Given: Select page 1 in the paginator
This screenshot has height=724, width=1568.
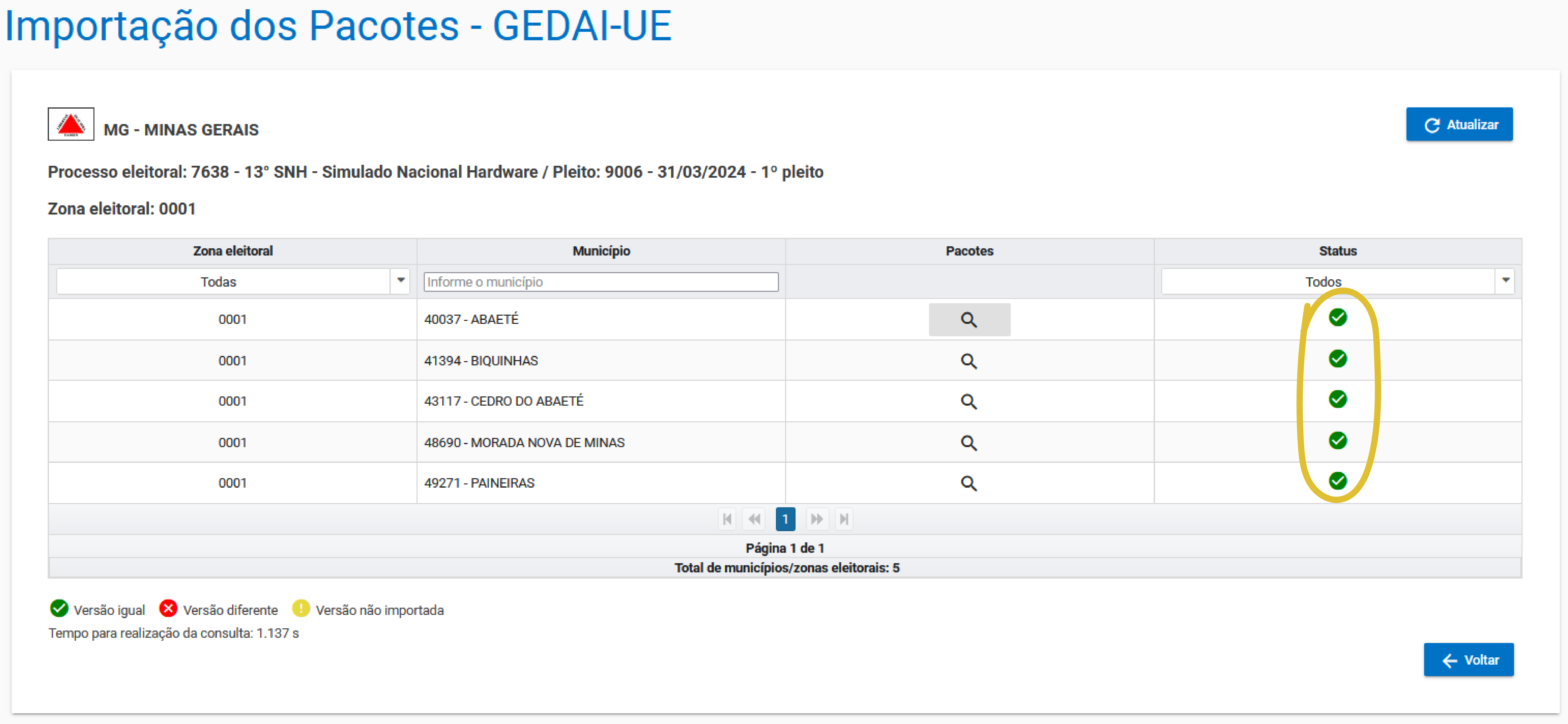Looking at the screenshot, I should (x=785, y=519).
